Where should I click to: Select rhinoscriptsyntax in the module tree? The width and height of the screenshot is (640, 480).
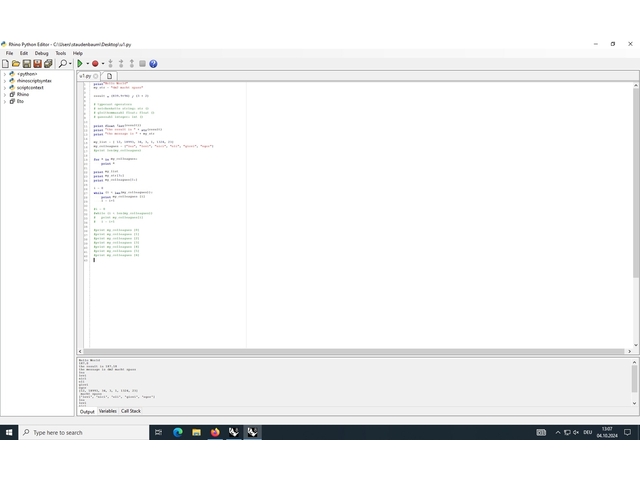coord(34,81)
